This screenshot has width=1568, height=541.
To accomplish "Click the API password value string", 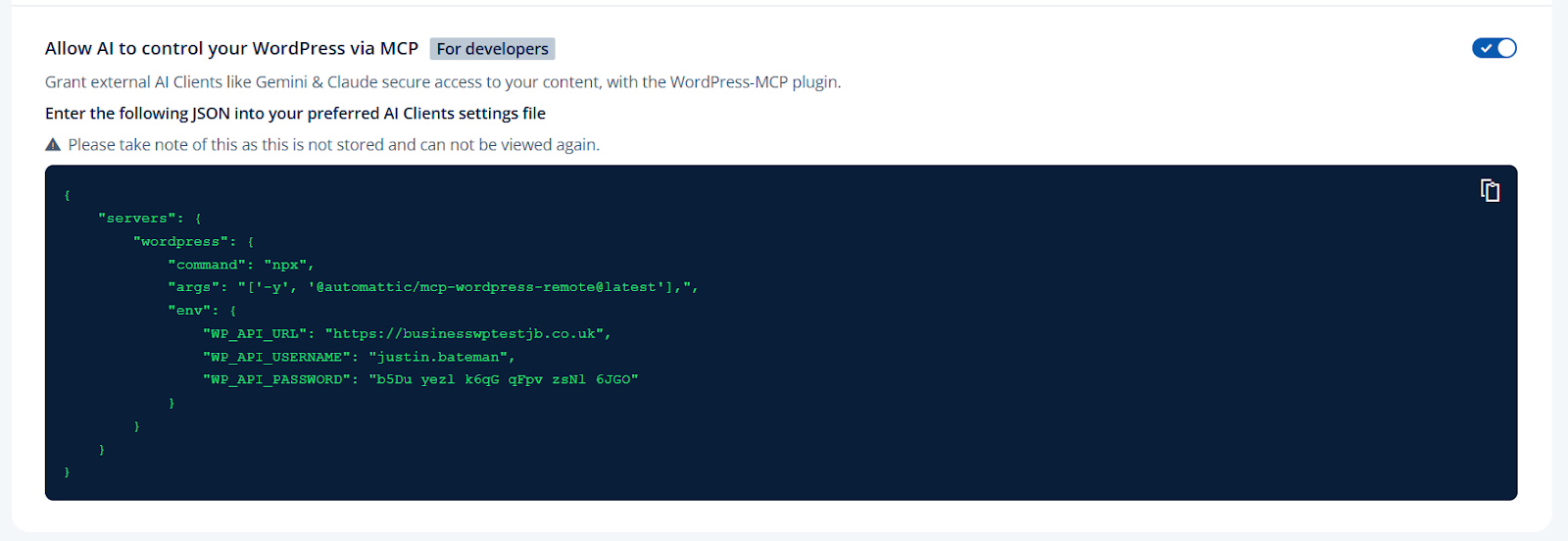I will tap(503, 380).
